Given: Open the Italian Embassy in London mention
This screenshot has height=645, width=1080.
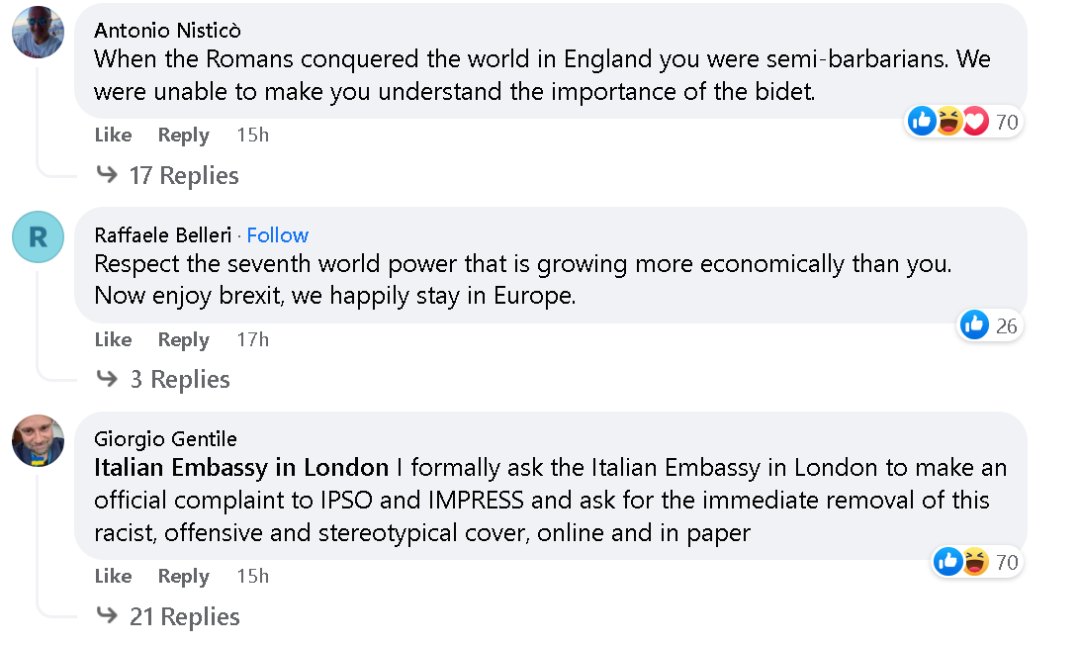Looking at the screenshot, I should pyautogui.click(x=241, y=467).
